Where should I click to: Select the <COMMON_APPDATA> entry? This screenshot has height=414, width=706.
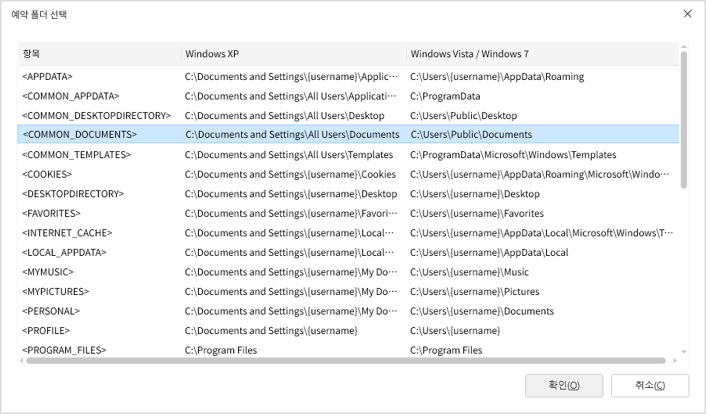(x=70, y=96)
